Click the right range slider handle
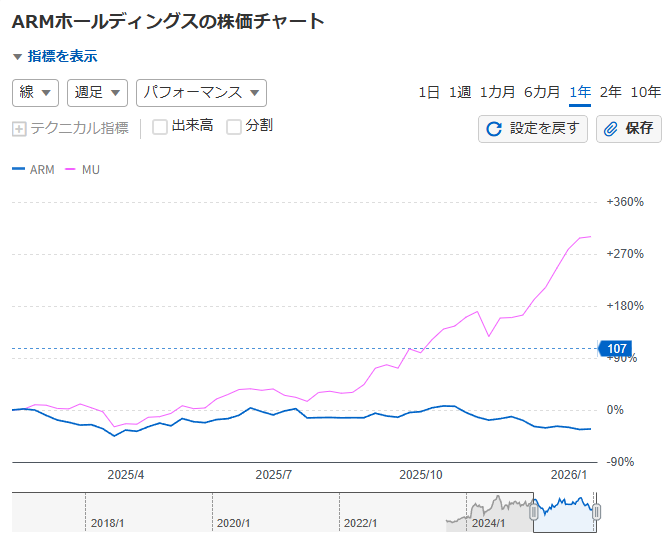 pos(596,512)
